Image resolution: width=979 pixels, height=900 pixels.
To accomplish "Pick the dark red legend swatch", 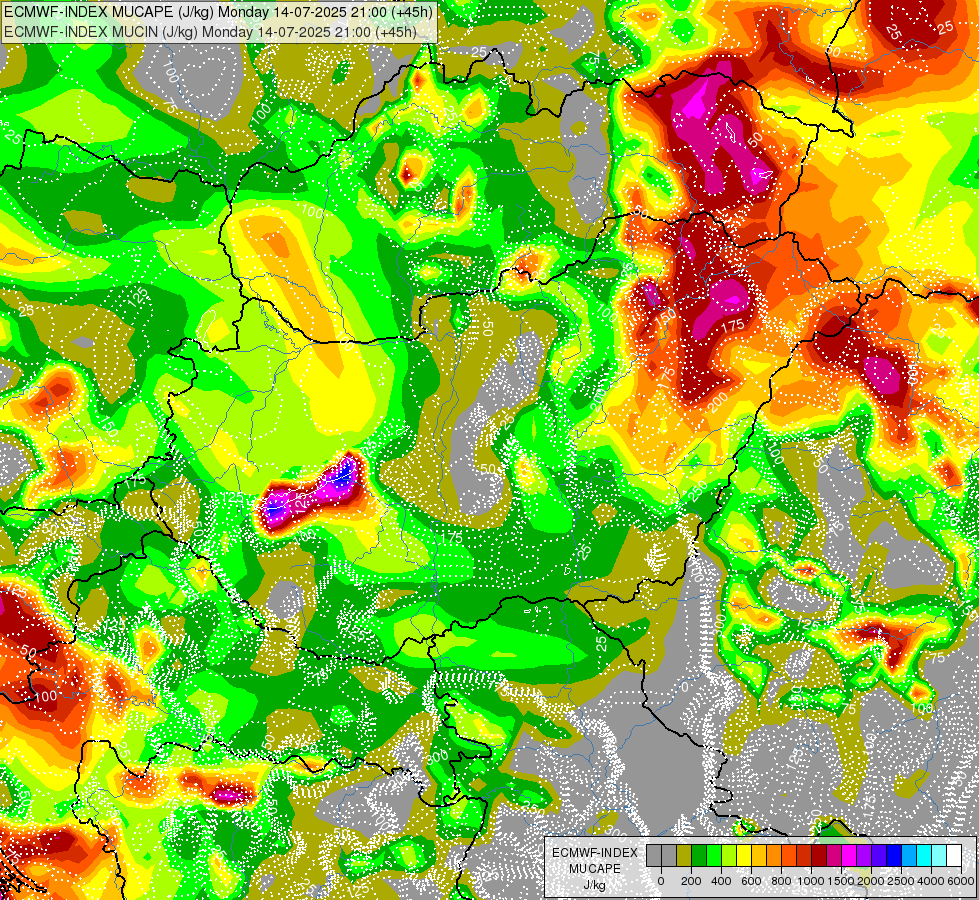I will point(819,855).
